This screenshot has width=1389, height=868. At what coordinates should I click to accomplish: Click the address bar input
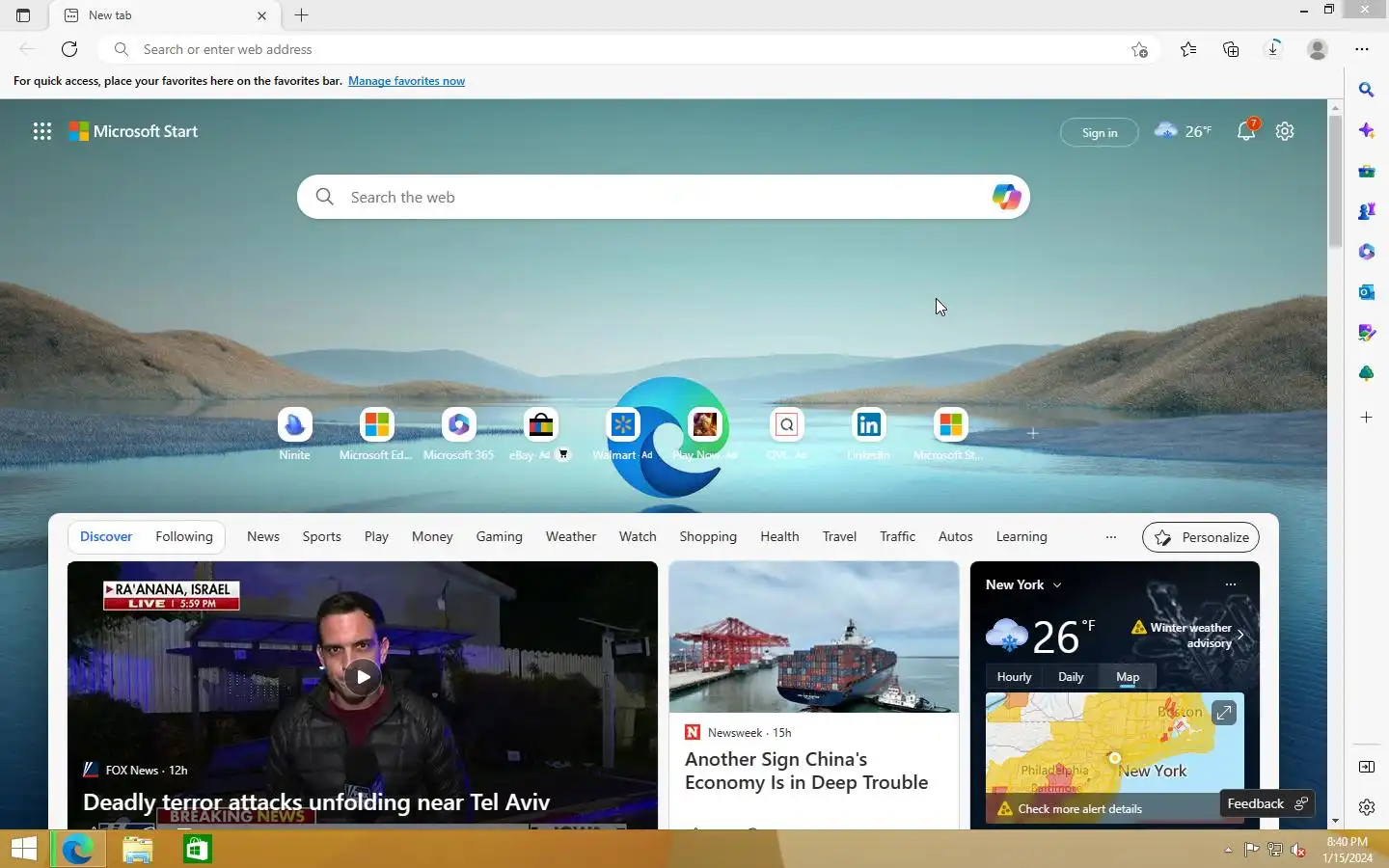tap(627, 49)
